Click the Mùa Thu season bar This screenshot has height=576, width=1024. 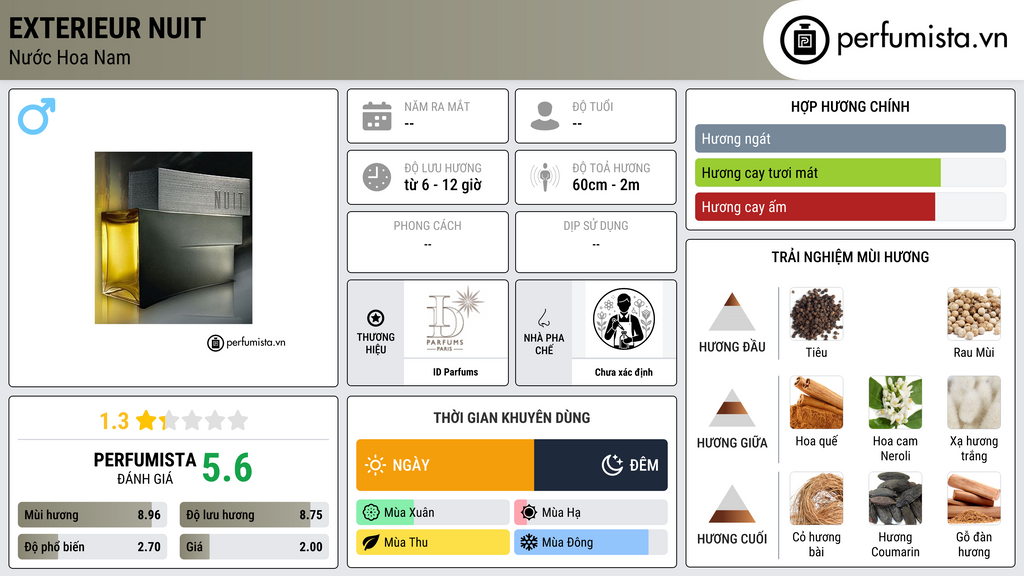point(433,542)
